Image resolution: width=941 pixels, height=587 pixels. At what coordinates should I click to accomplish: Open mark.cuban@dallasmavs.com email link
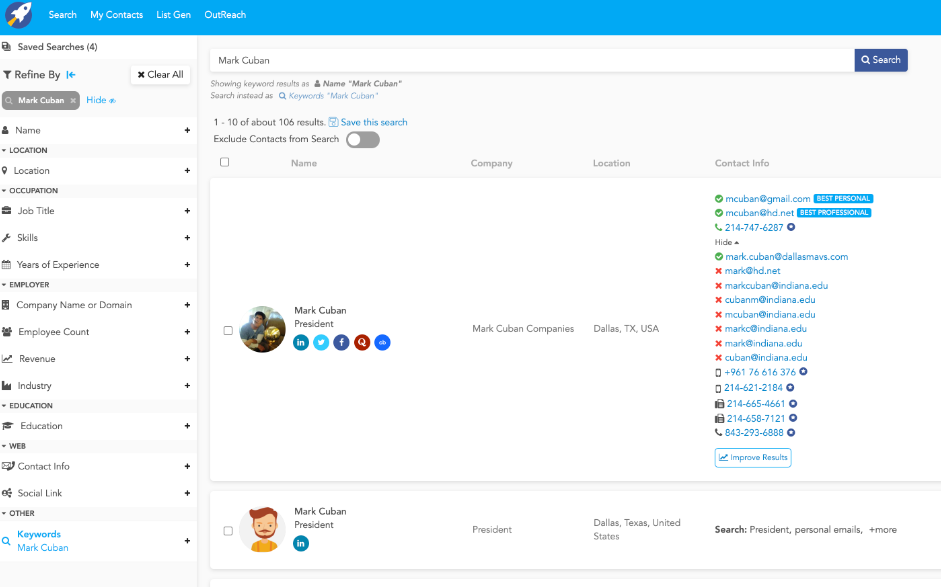(786, 256)
